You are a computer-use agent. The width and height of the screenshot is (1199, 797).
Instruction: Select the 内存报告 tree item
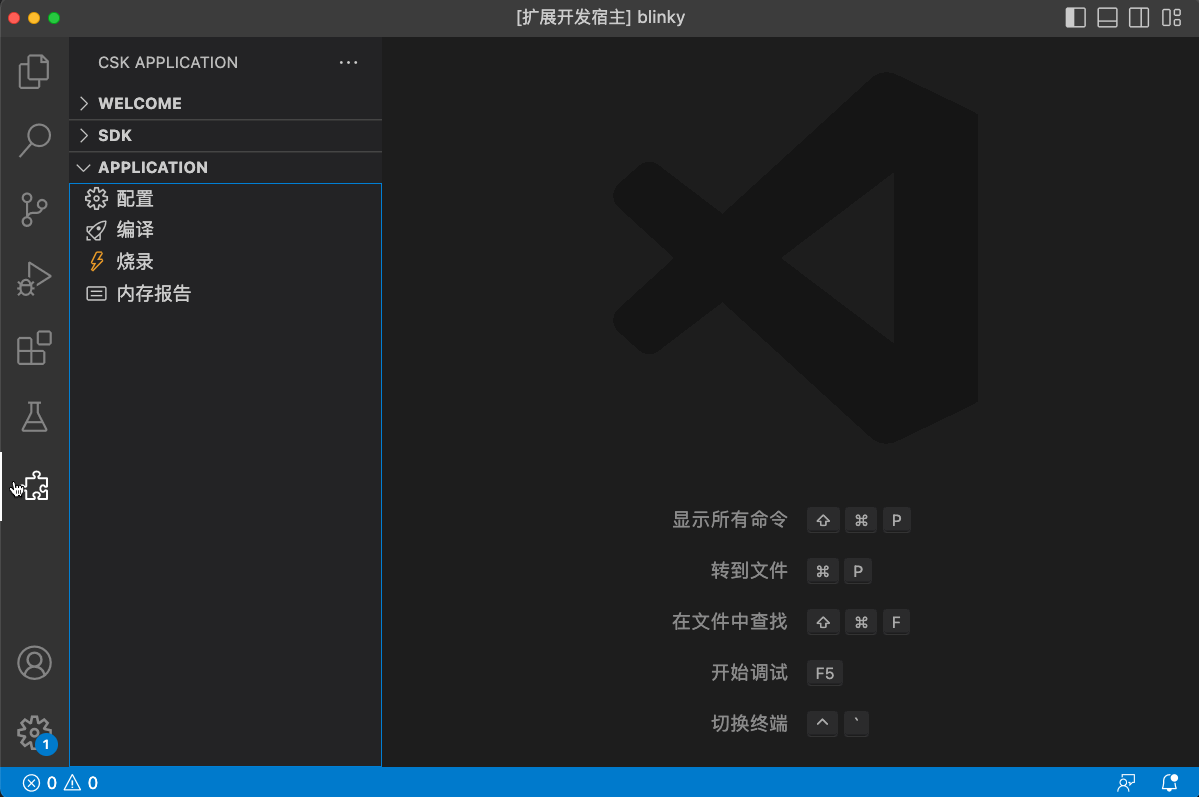(x=226, y=294)
